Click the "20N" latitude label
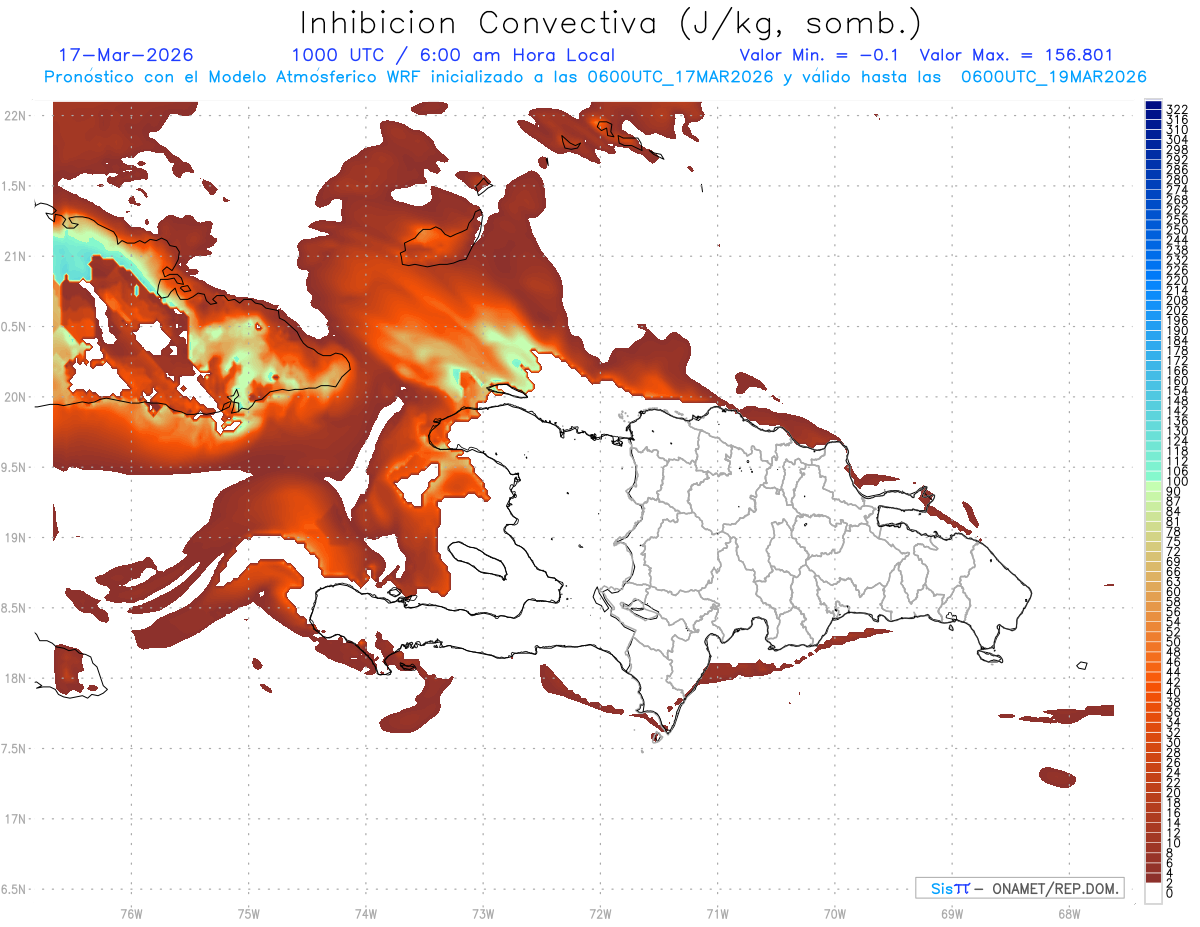1200x927 pixels. (x=16, y=397)
